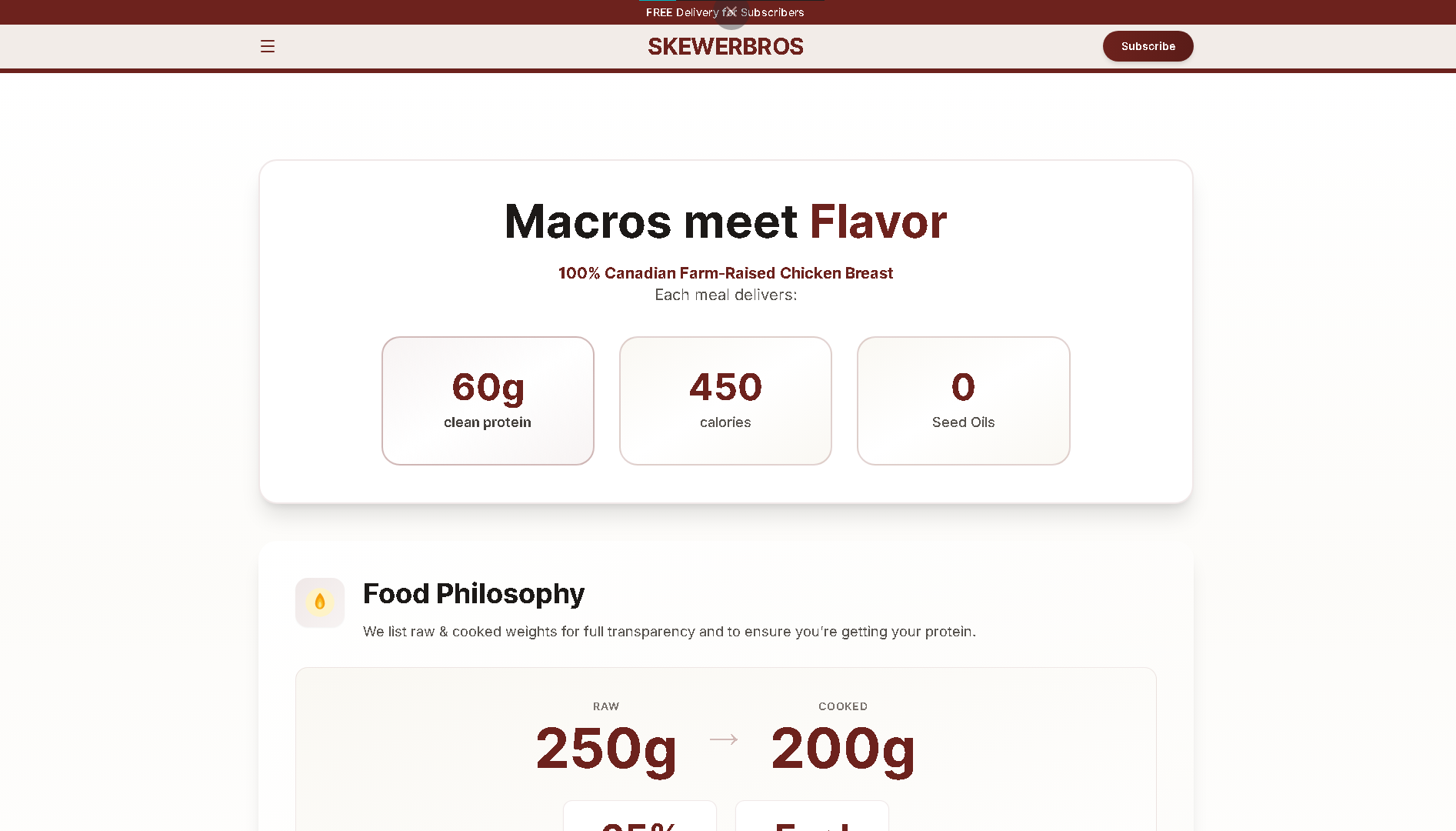
Task: Click the "Each meal delivers:" text
Action: tap(725, 295)
